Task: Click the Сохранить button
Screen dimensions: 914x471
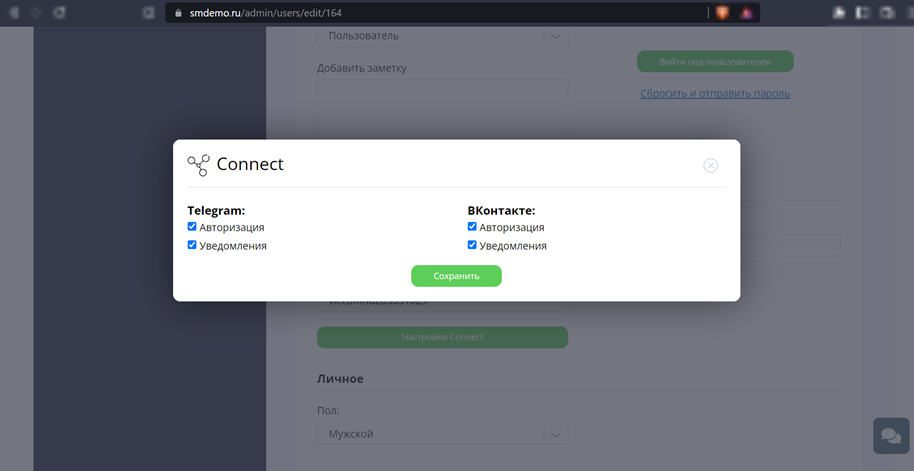Action: tap(456, 276)
